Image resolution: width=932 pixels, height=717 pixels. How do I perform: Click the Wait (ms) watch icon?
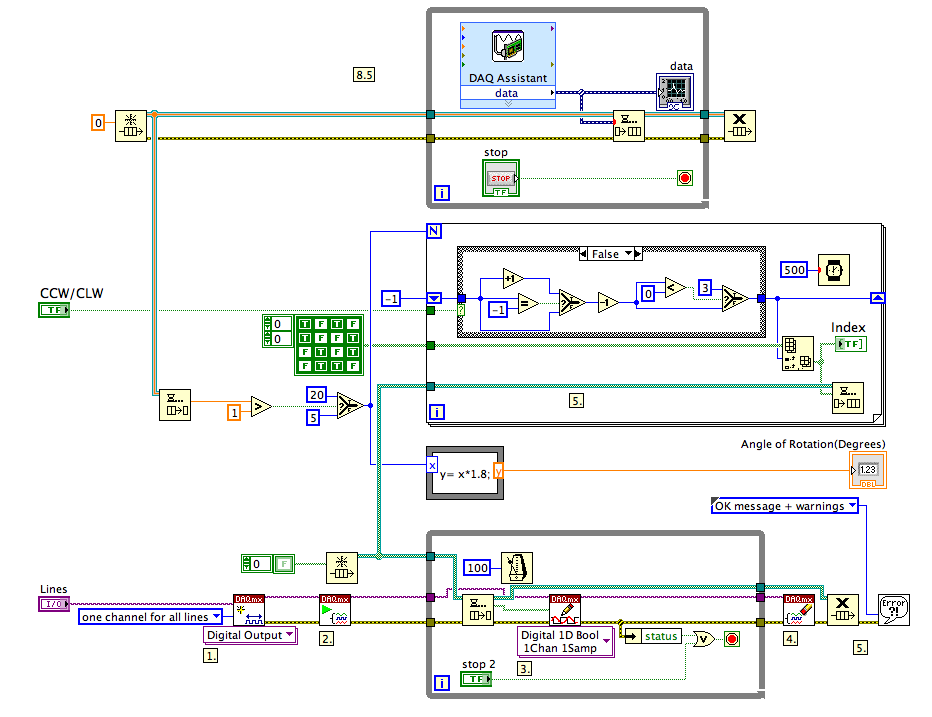(833, 270)
